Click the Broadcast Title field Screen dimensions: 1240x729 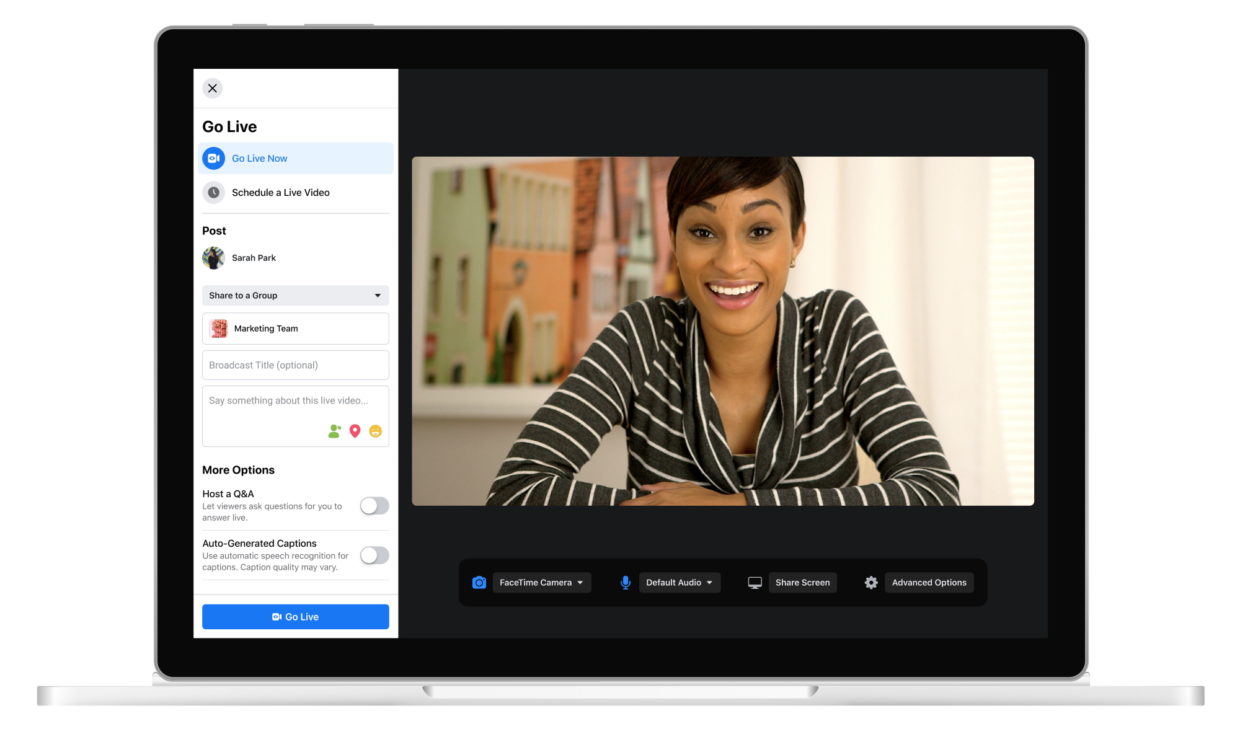(x=295, y=364)
